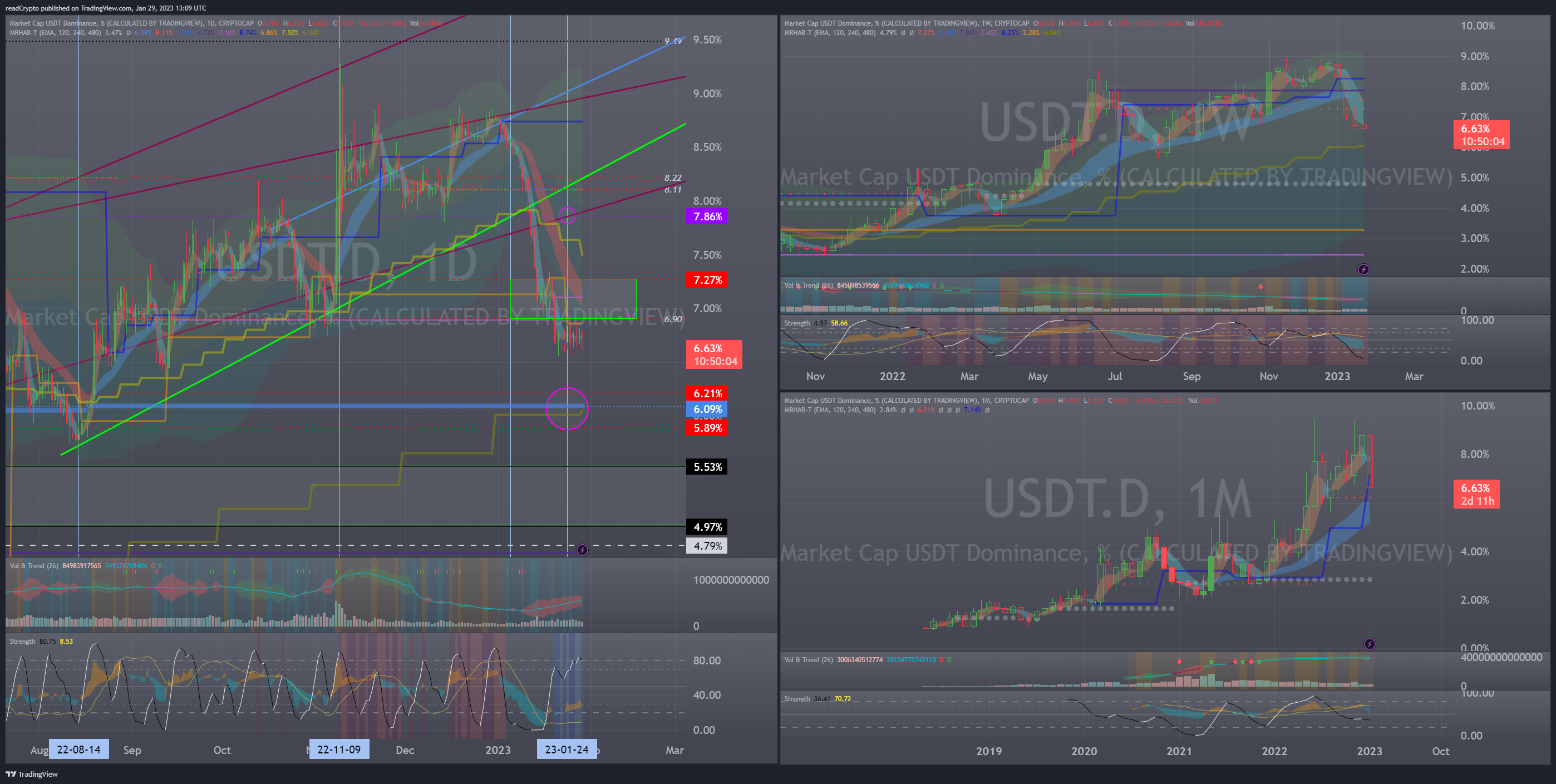The image size is (1556, 784).
Task: Click the Oct label on daily time axis
Action: click(221, 750)
